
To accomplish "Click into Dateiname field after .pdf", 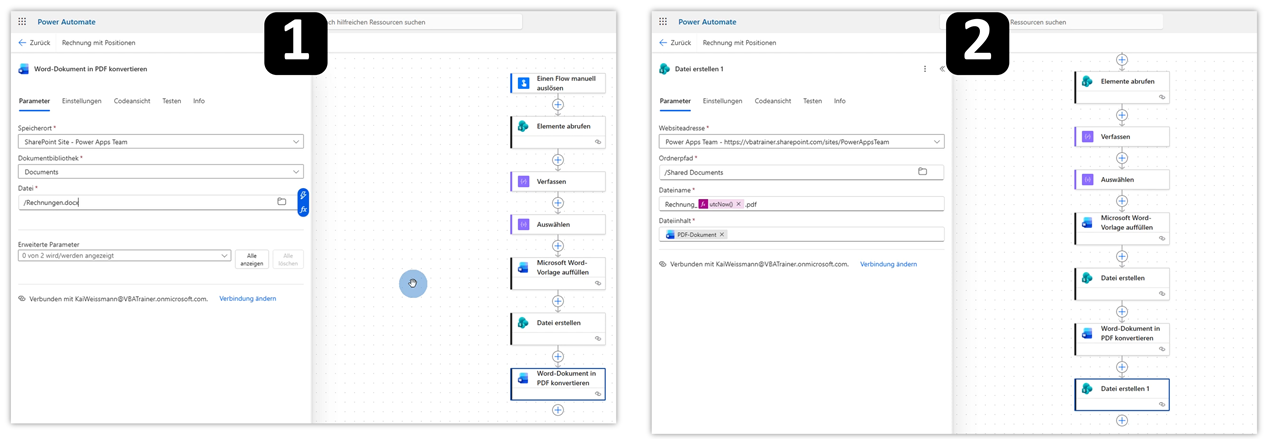I will click(x=802, y=204).
